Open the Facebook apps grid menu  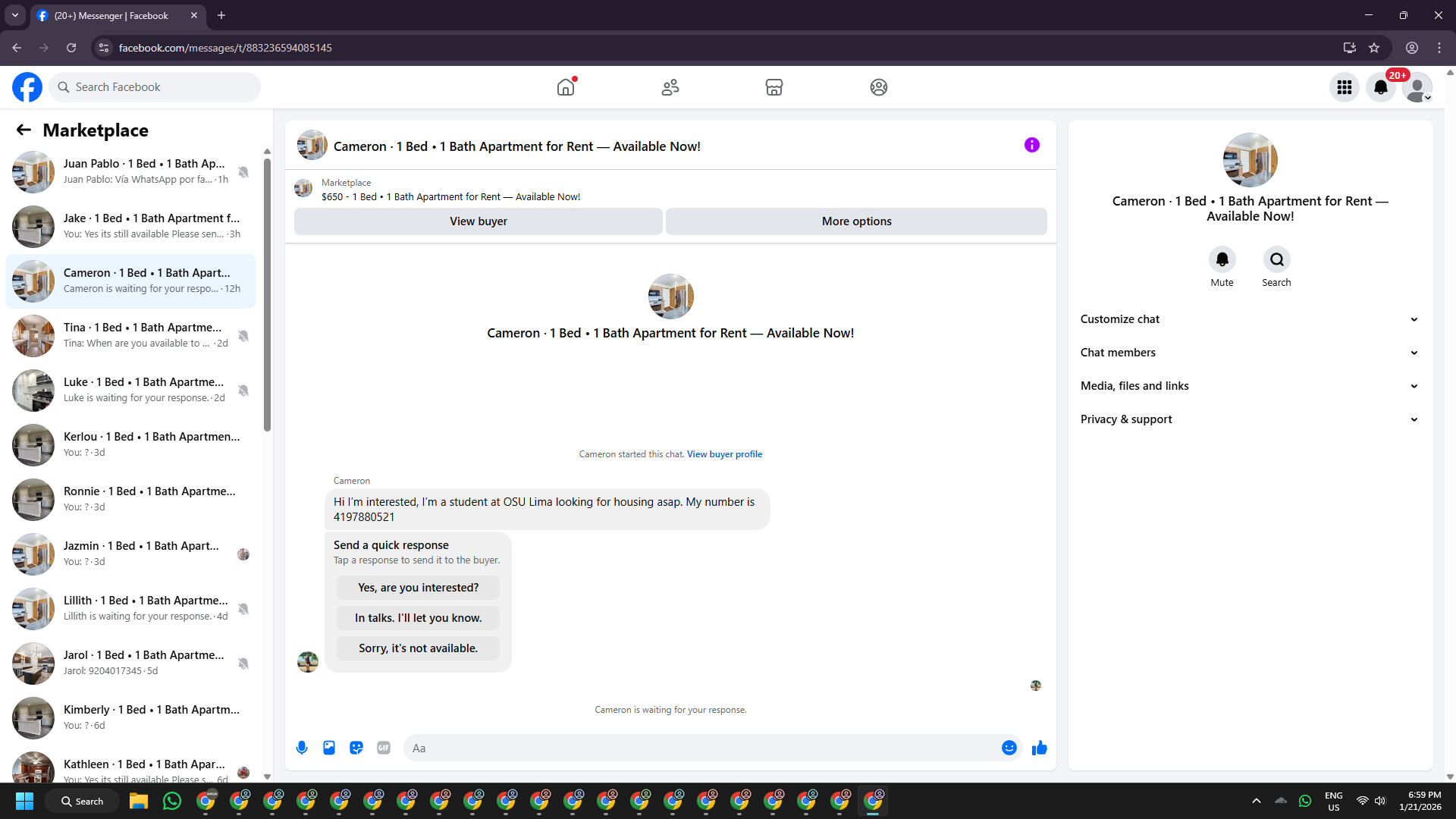1344,87
